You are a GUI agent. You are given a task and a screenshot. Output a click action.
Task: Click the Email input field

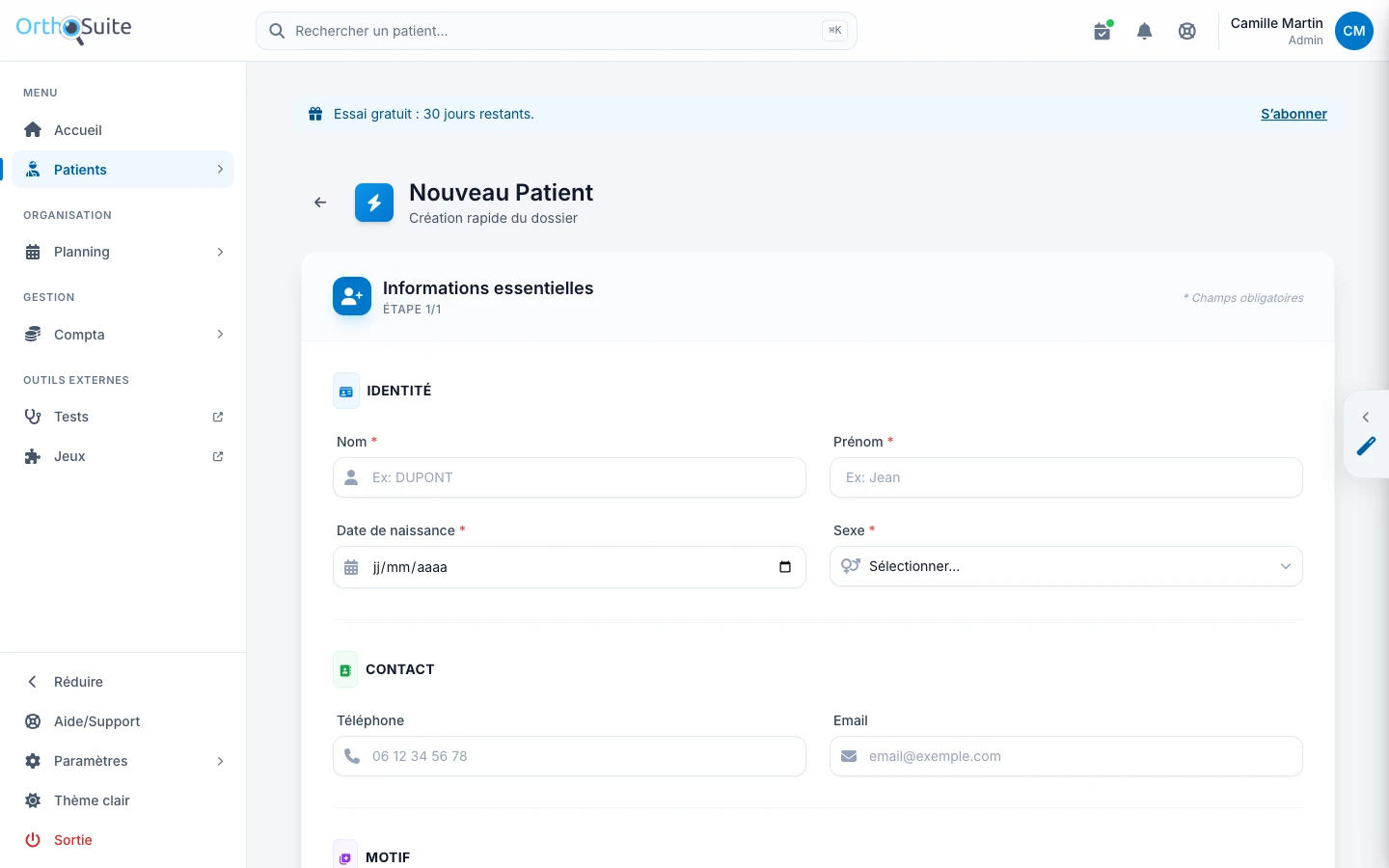(1066, 756)
